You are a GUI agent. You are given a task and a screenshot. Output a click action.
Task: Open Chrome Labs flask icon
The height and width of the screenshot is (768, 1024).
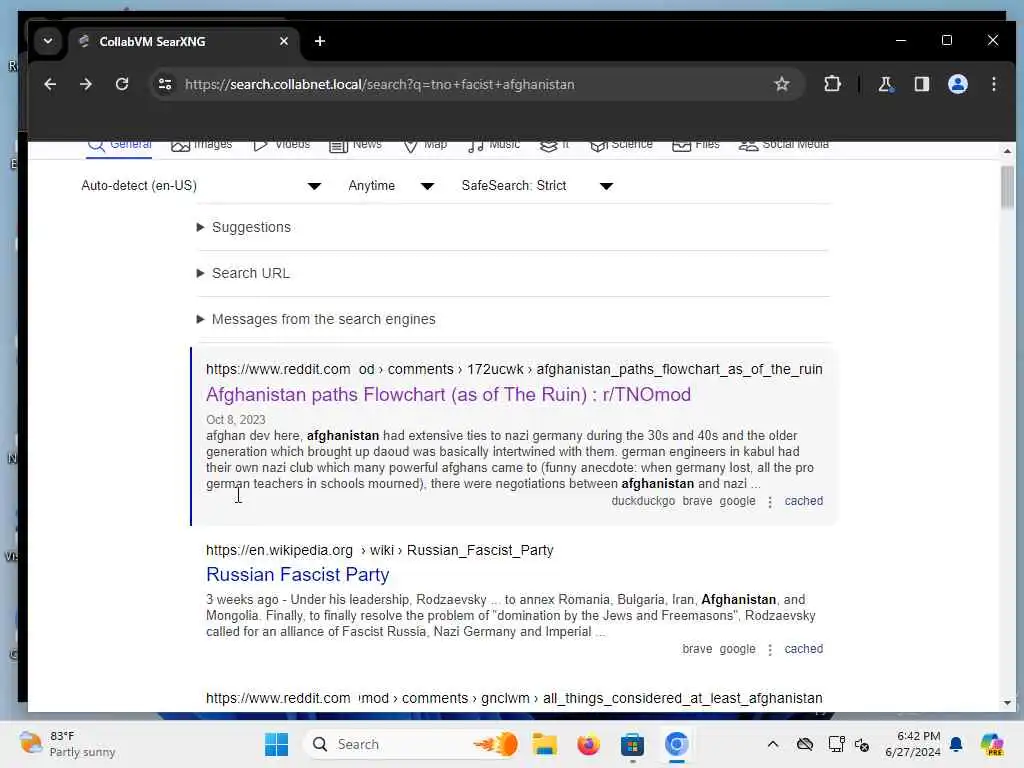pyautogui.click(x=885, y=84)
